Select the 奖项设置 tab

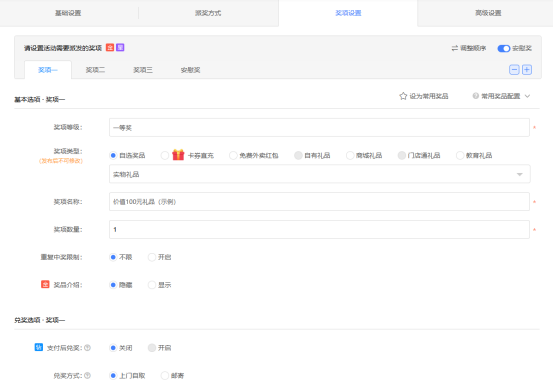(x=348, y=13)
